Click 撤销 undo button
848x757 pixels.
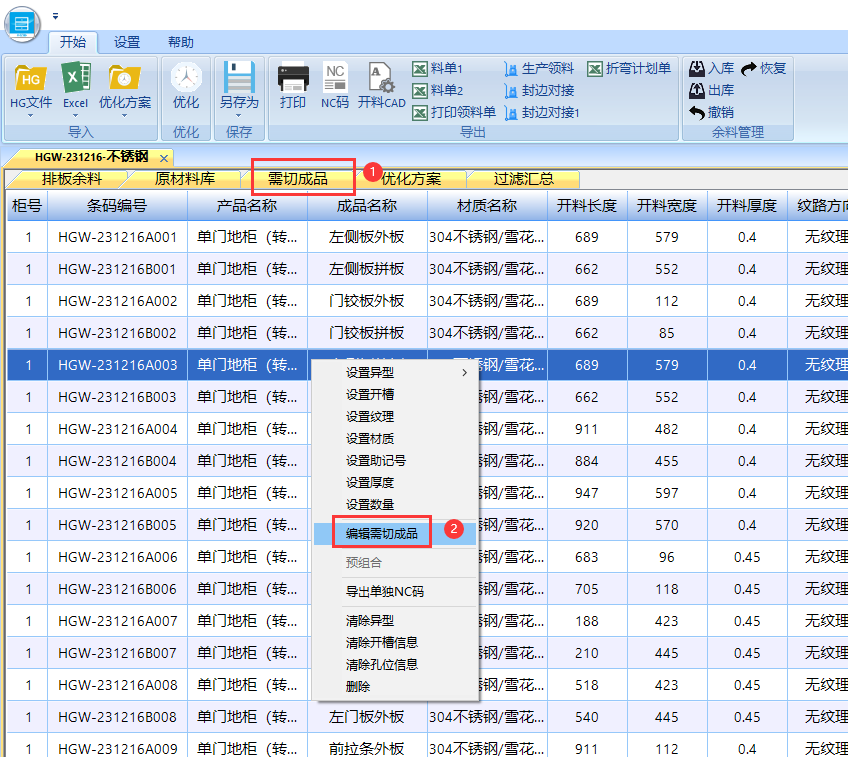coord(711,112)
